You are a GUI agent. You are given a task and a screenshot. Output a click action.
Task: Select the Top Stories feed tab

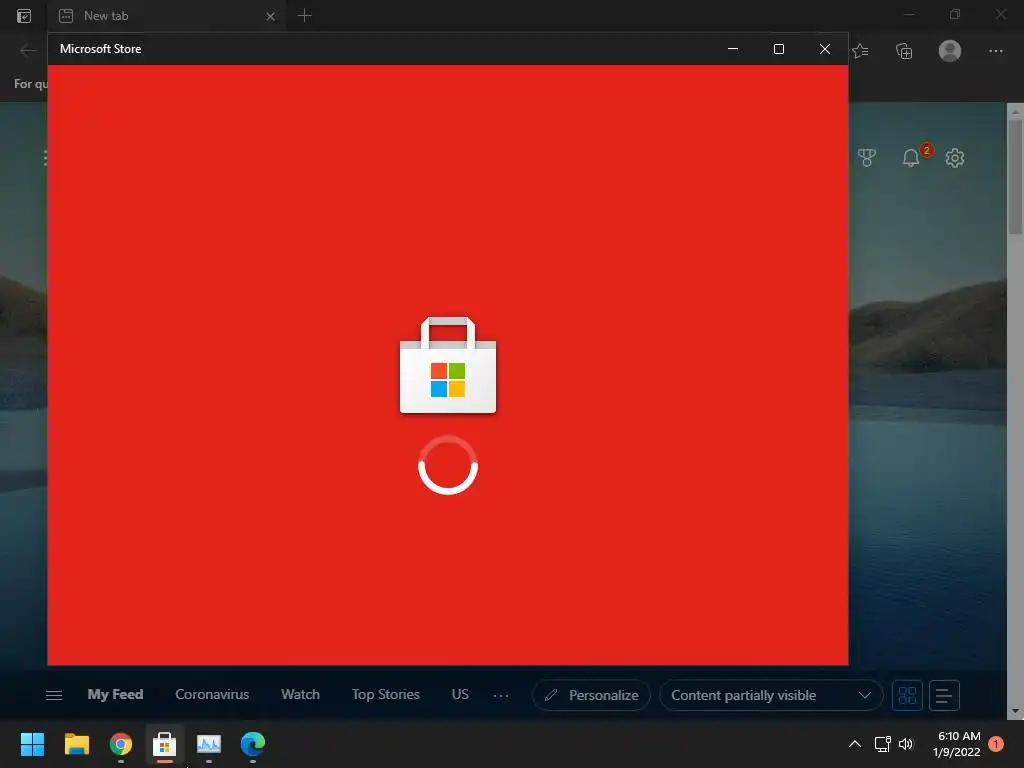click(385, 694)
